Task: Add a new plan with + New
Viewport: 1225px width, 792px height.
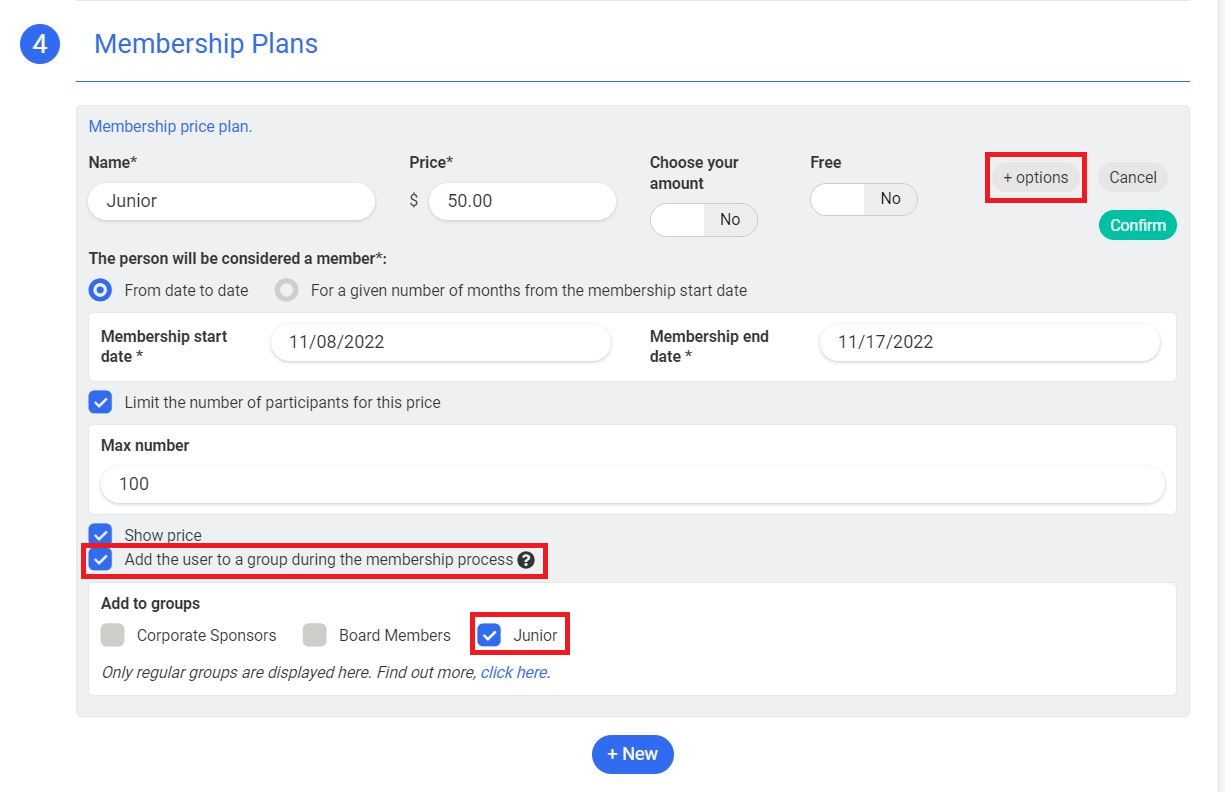Action: [x=632, y=754]
